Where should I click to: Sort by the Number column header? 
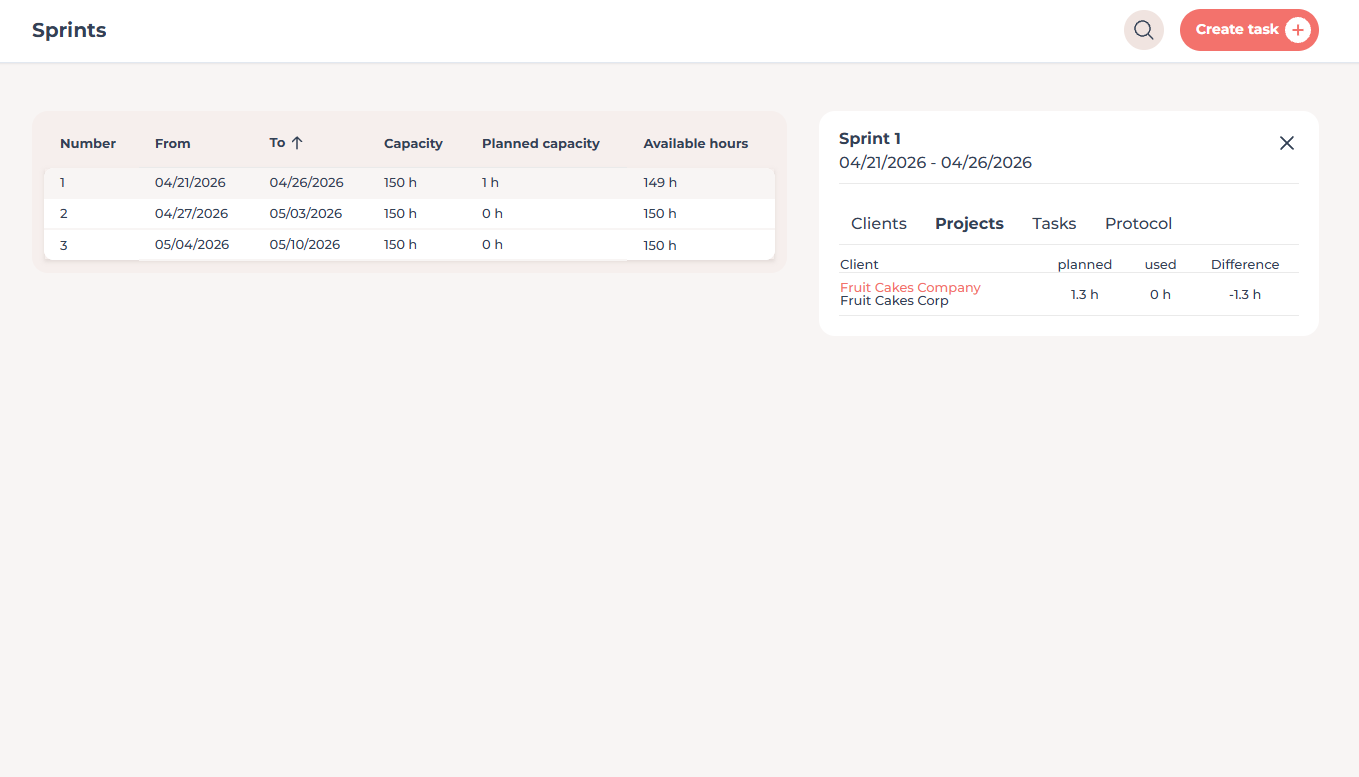click(x=88, y=144)
